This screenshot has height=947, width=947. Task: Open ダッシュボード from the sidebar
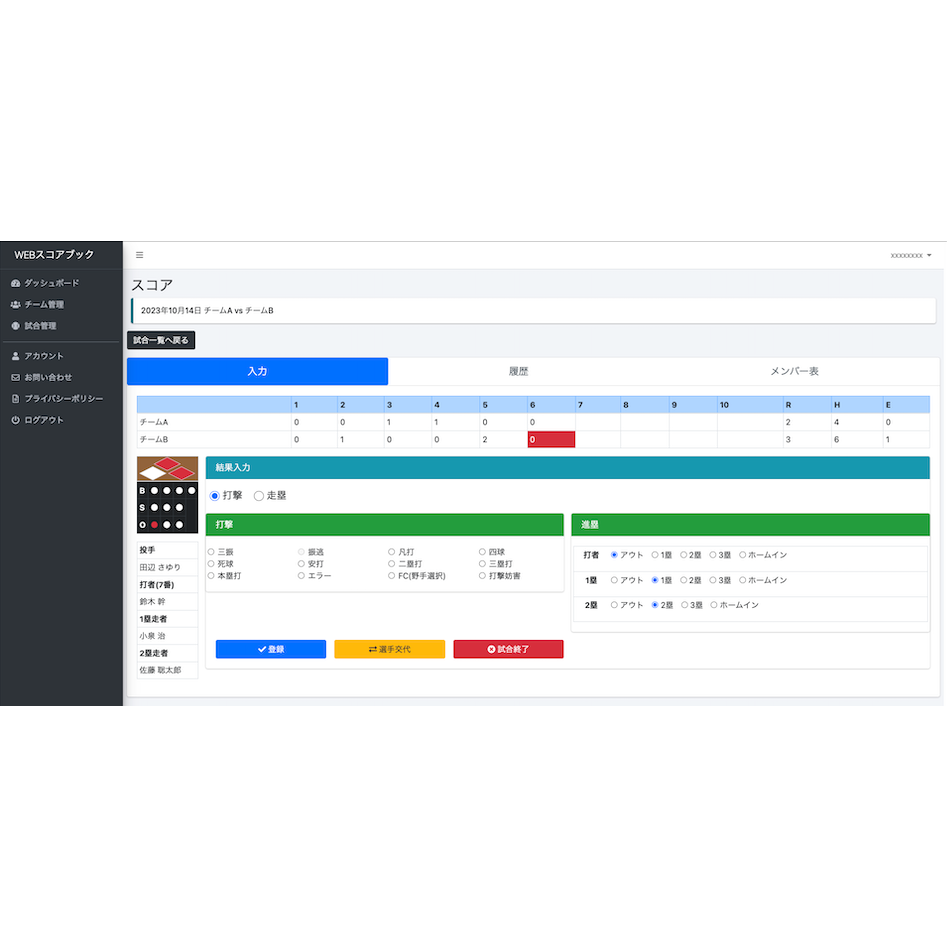pos(51,283)
